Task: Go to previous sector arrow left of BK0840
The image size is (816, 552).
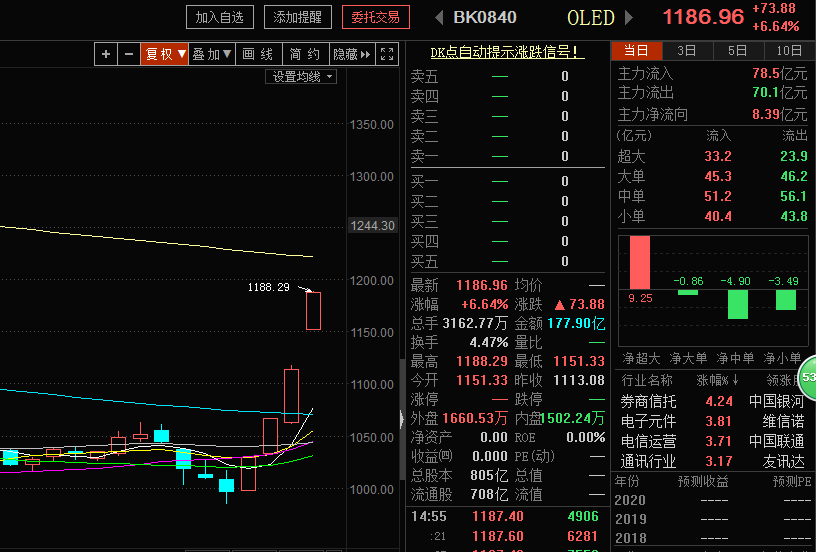Action: coord(439,18)
